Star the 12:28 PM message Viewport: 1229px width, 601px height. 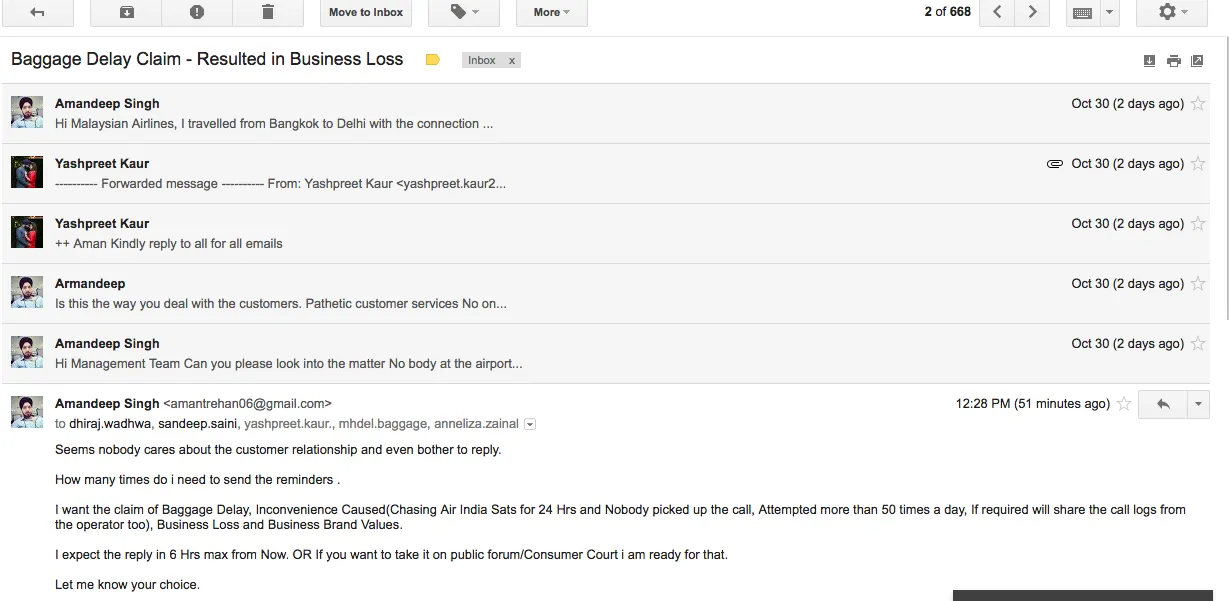pyautogui.click(x=1124, y=404)
